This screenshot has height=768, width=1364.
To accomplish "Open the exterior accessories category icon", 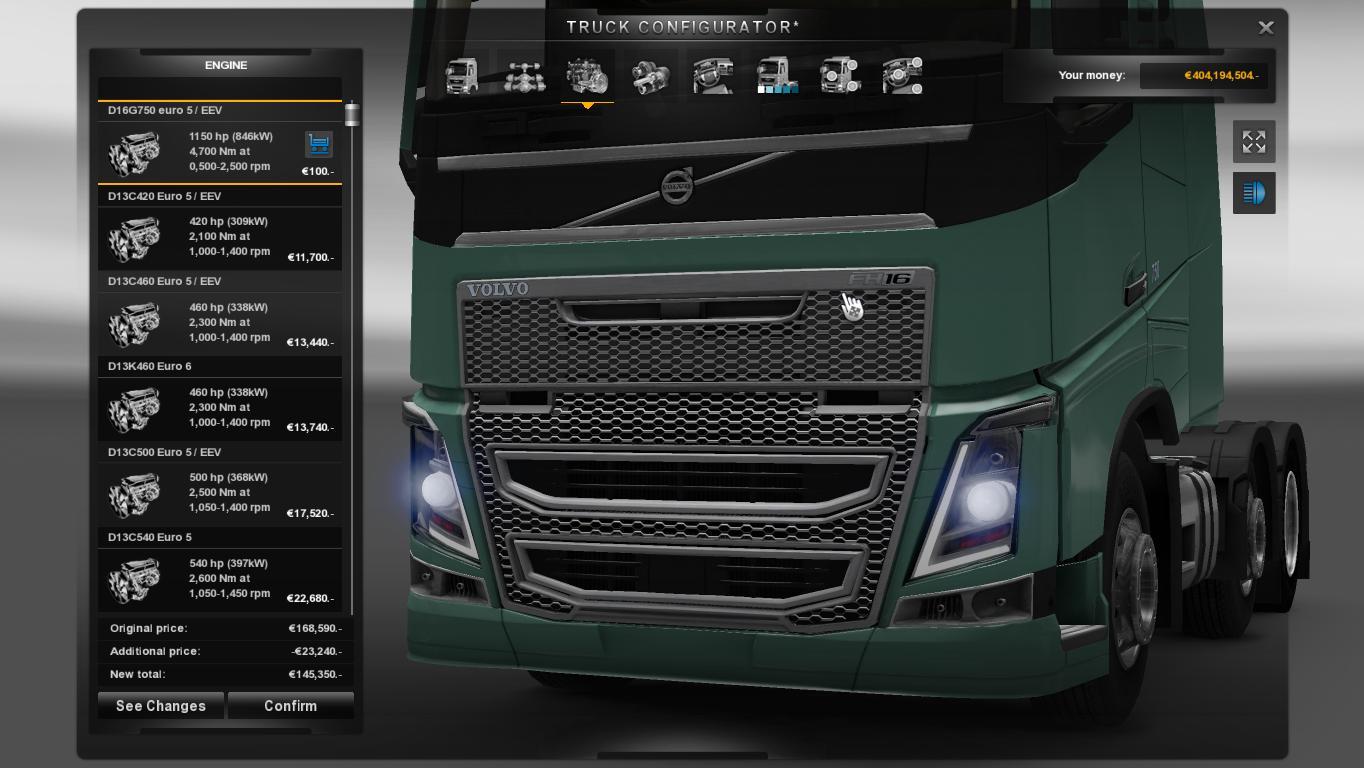I will click(840, 76).
